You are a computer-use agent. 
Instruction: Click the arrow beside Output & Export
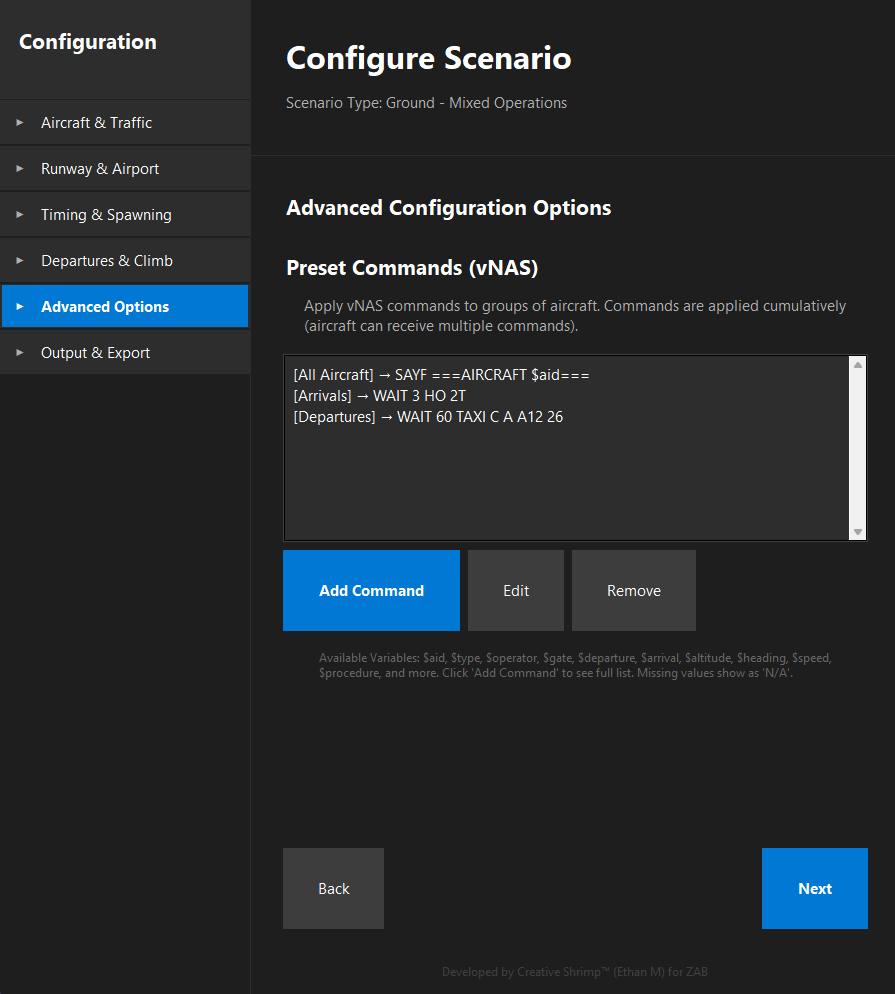point(21,352)
